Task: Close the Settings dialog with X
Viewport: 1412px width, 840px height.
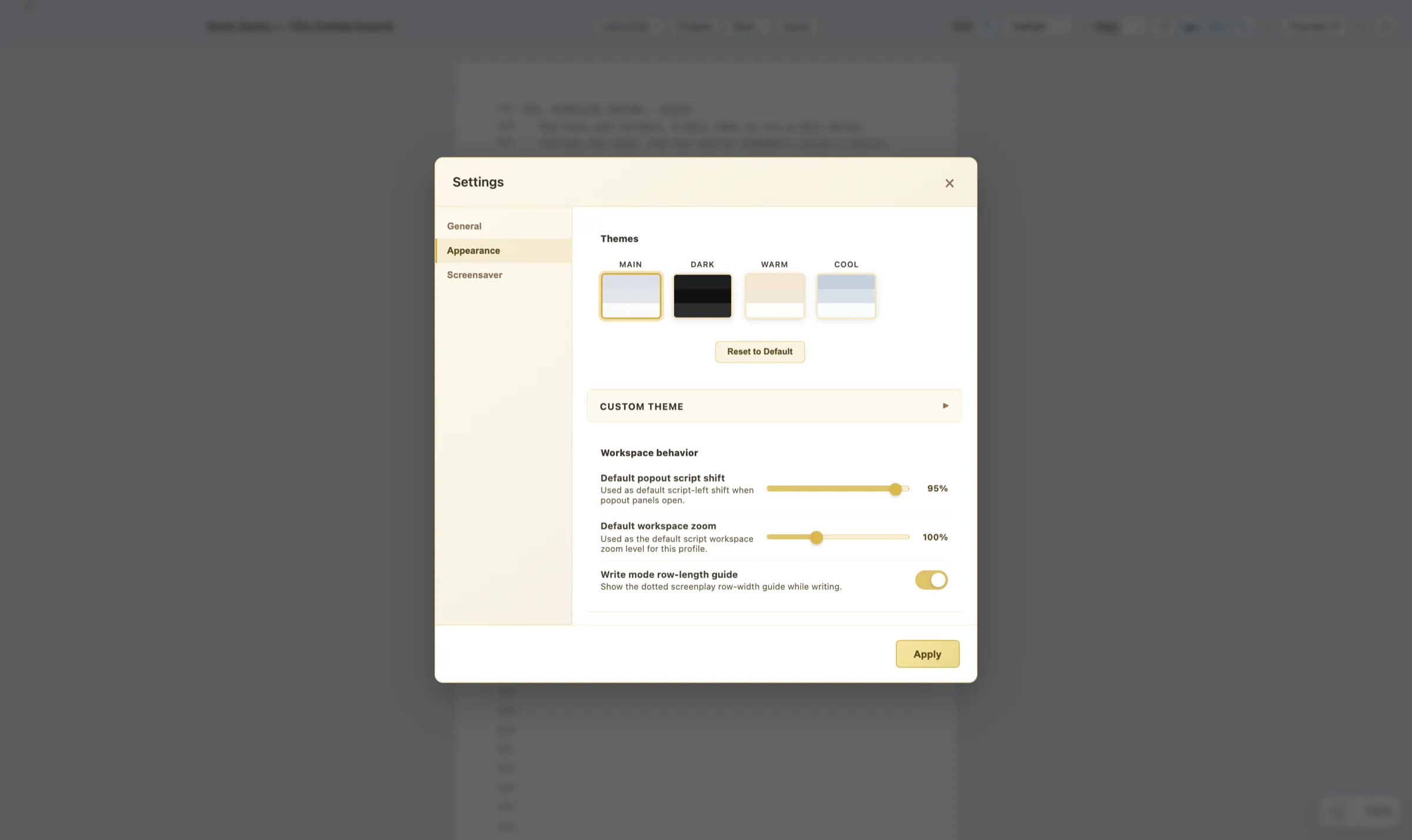Action: (949, 183)
